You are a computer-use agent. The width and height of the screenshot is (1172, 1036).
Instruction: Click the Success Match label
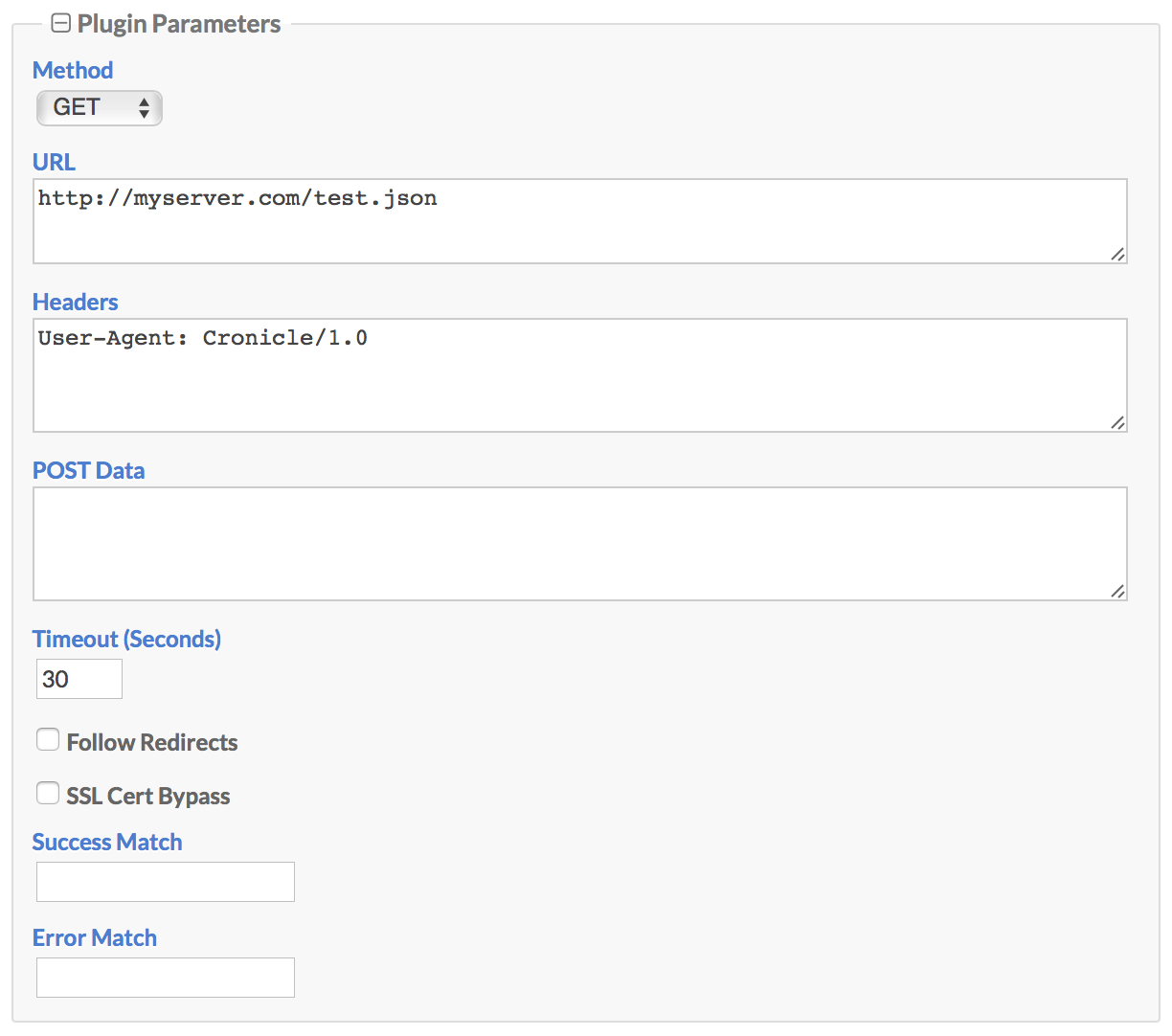coord(107,842)
